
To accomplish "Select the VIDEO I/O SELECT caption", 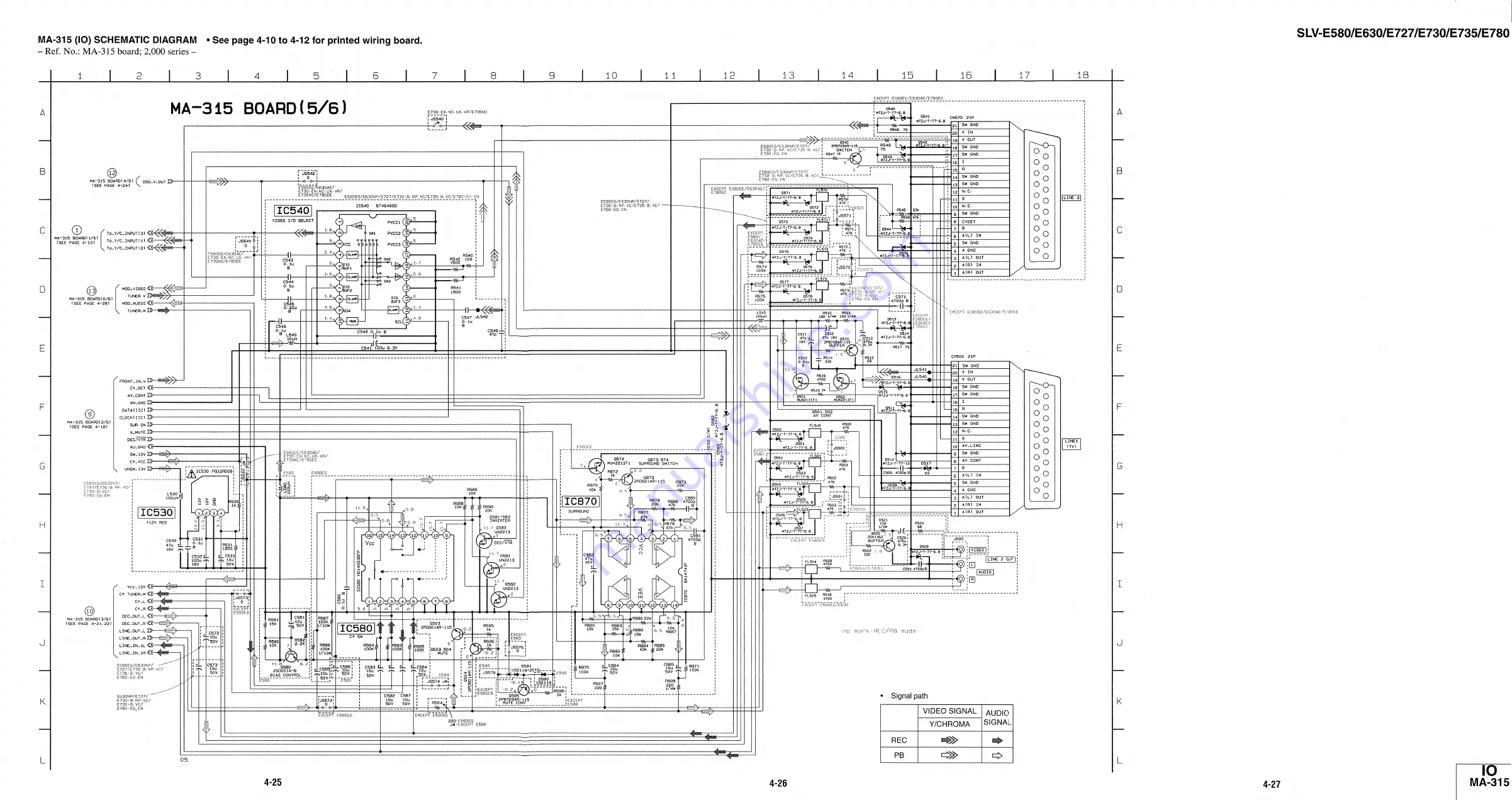I will tap(293, 221).
